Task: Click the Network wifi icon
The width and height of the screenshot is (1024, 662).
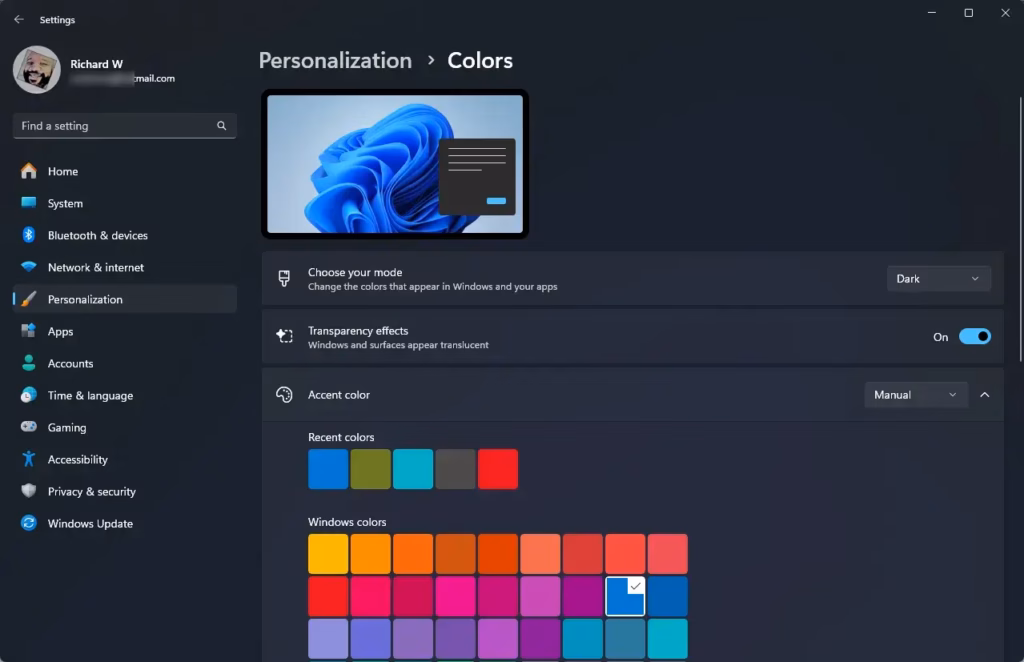Action: pos(29,267)
